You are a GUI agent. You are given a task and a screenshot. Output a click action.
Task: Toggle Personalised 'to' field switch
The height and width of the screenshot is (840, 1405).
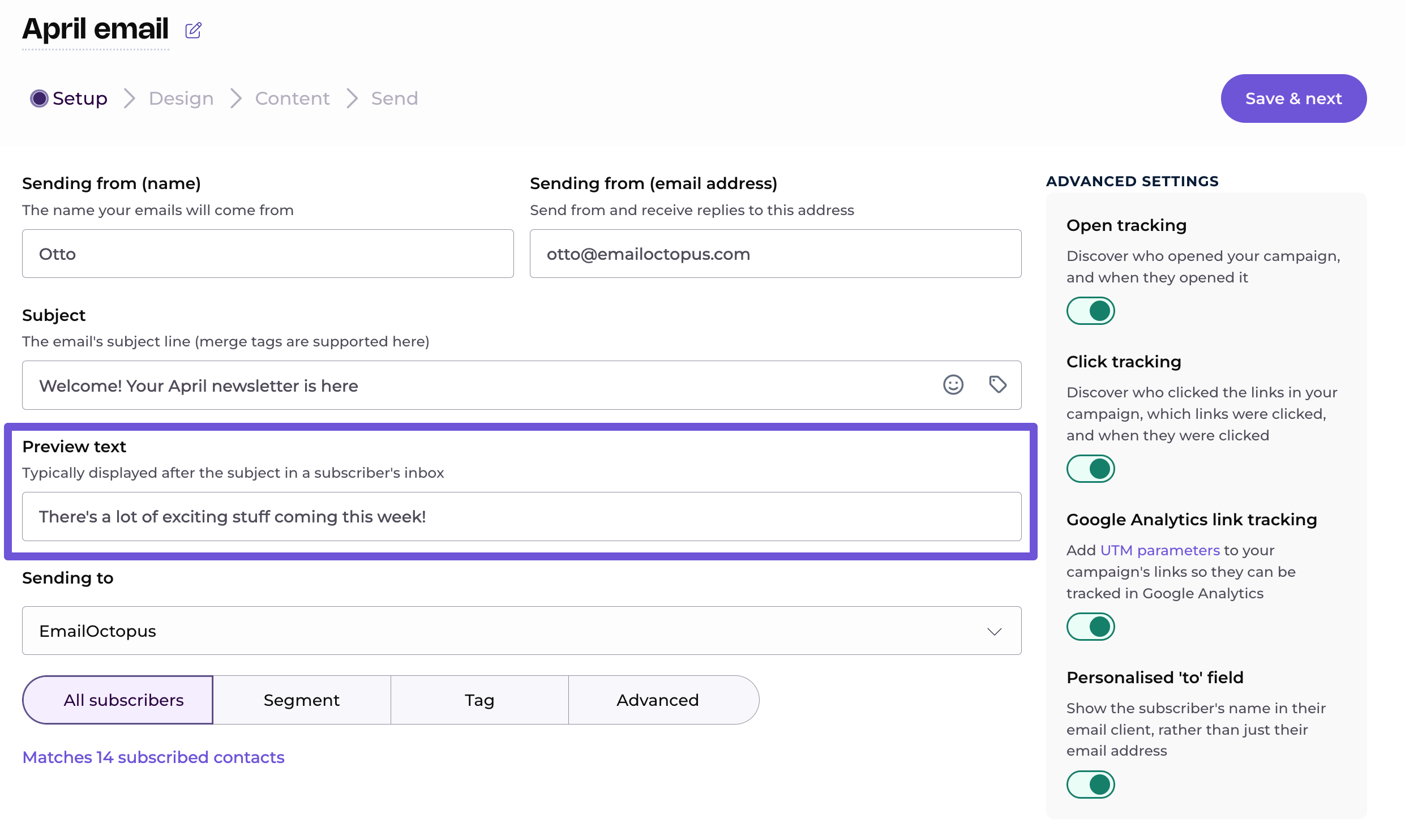click(1090, 785)
